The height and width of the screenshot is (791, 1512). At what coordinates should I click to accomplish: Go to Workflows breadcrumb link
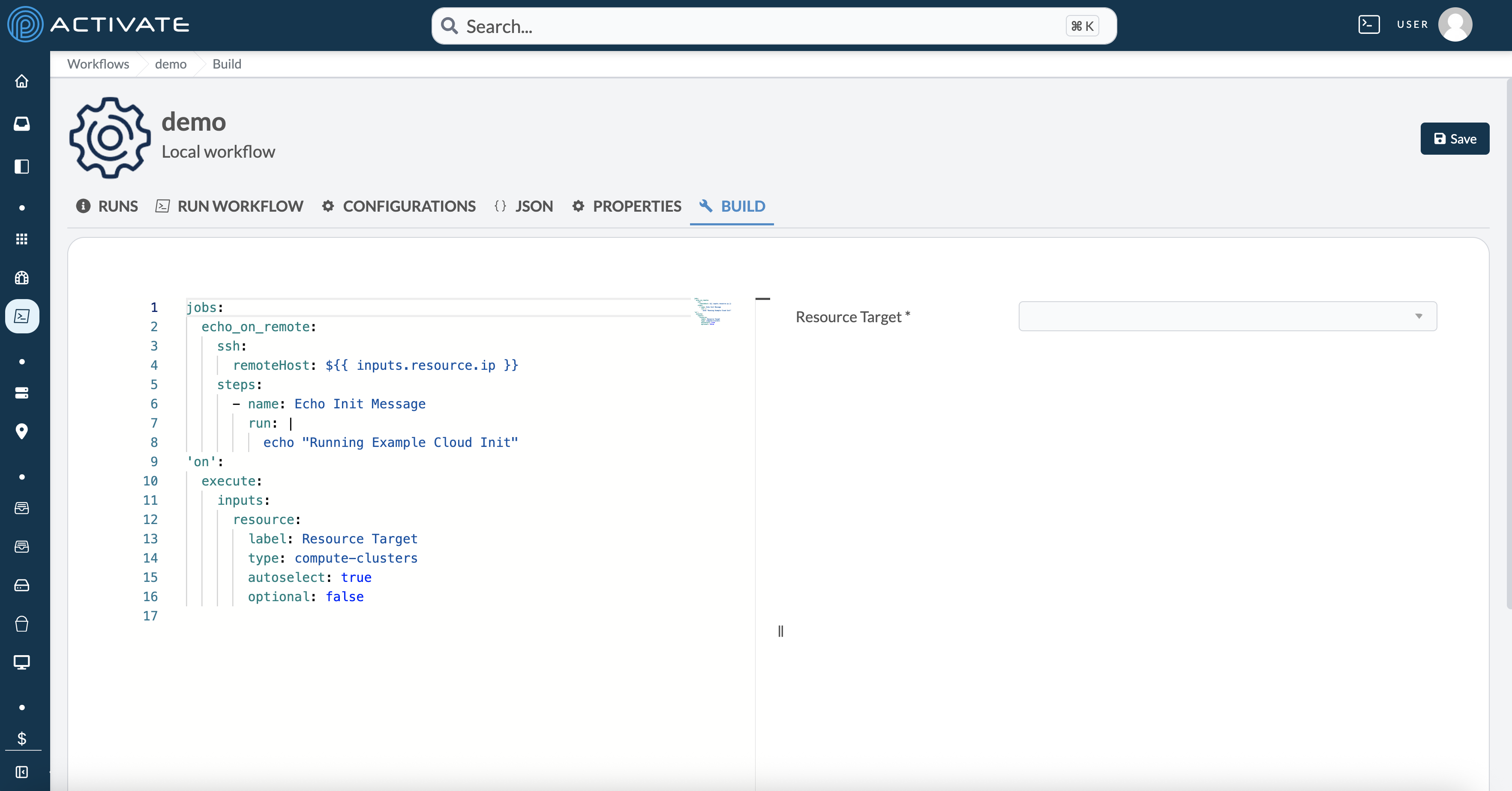[x=98, y=64]
